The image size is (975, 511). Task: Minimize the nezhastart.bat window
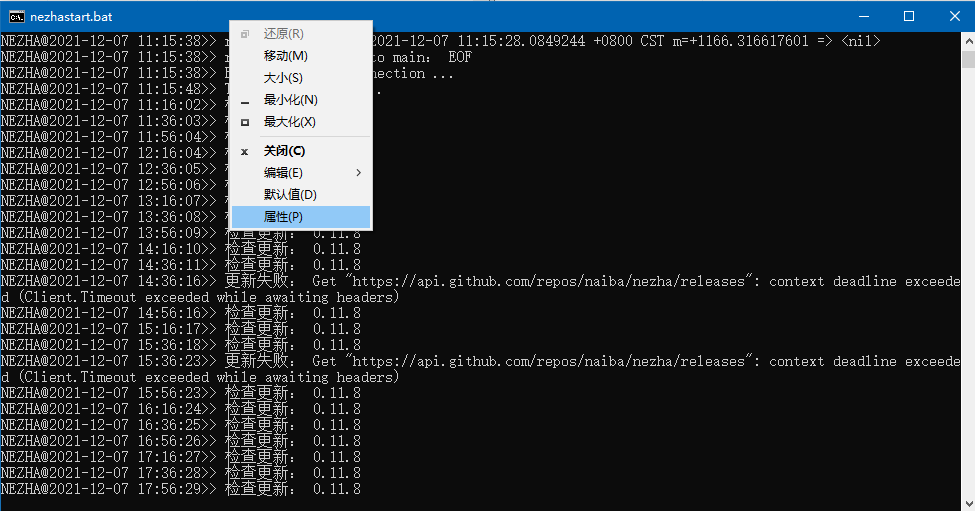864,16
